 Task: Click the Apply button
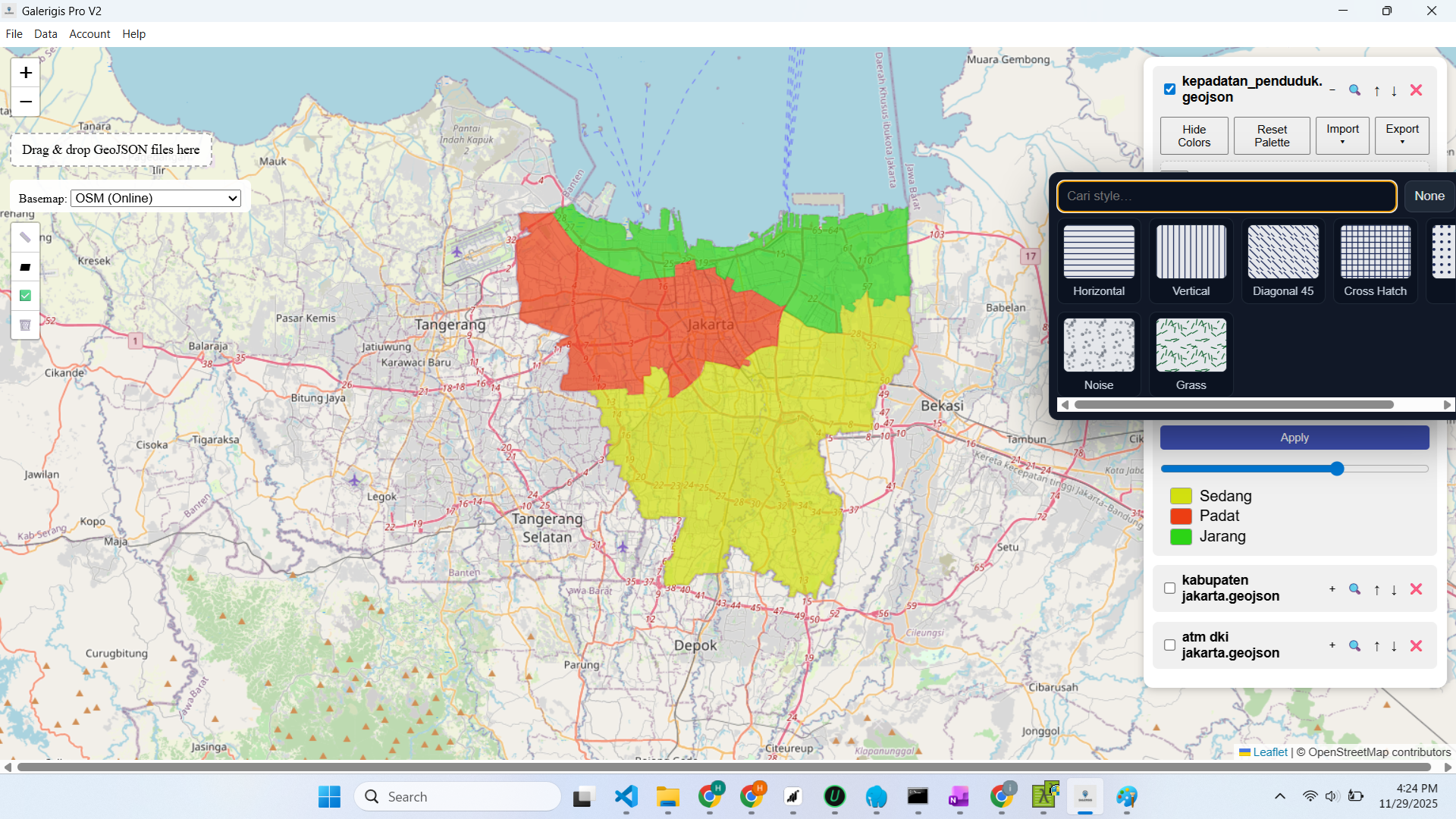pos(1294,438)
